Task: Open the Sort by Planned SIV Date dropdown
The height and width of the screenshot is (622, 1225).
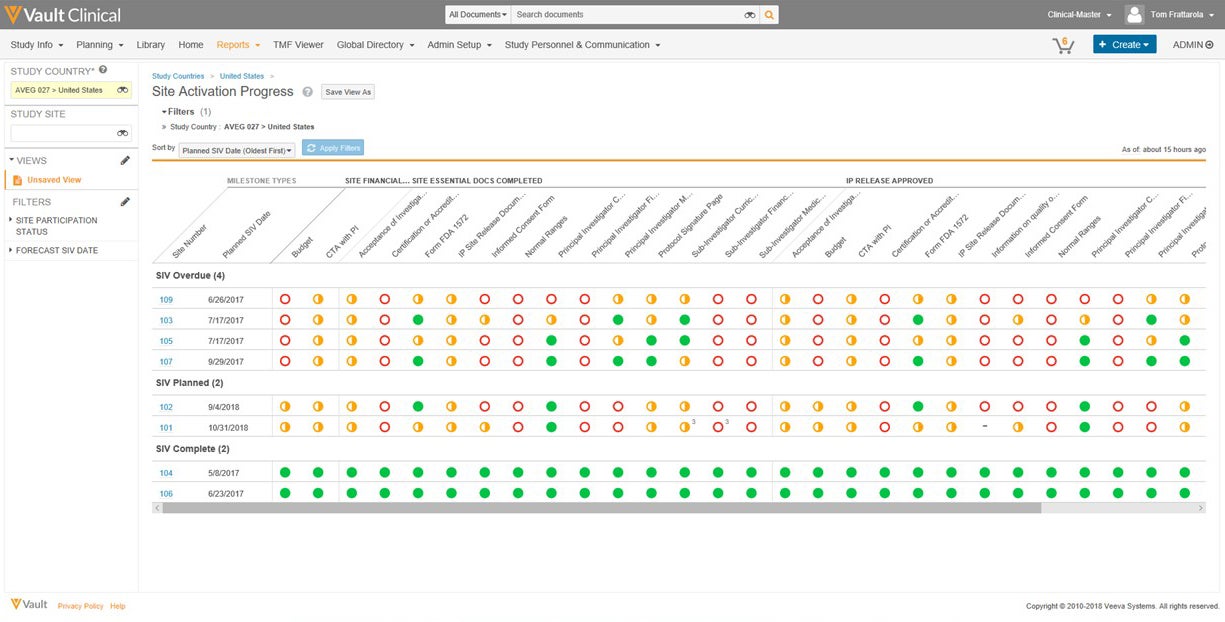Action: coord(237,149)
